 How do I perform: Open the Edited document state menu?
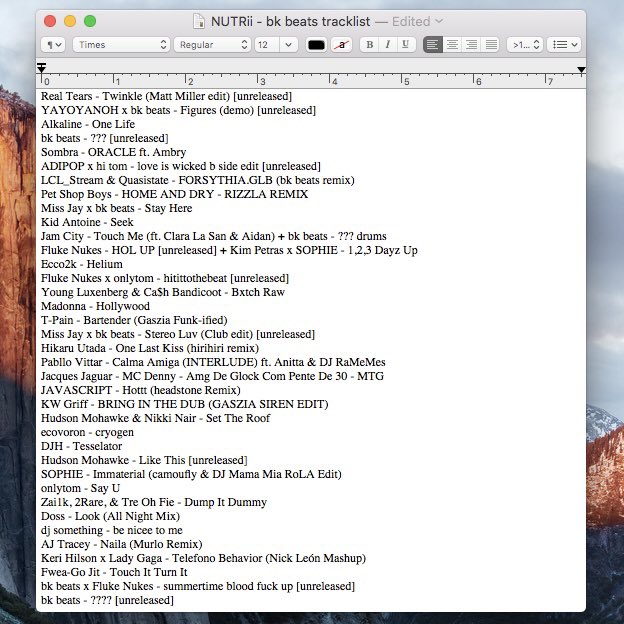(417, 21)
